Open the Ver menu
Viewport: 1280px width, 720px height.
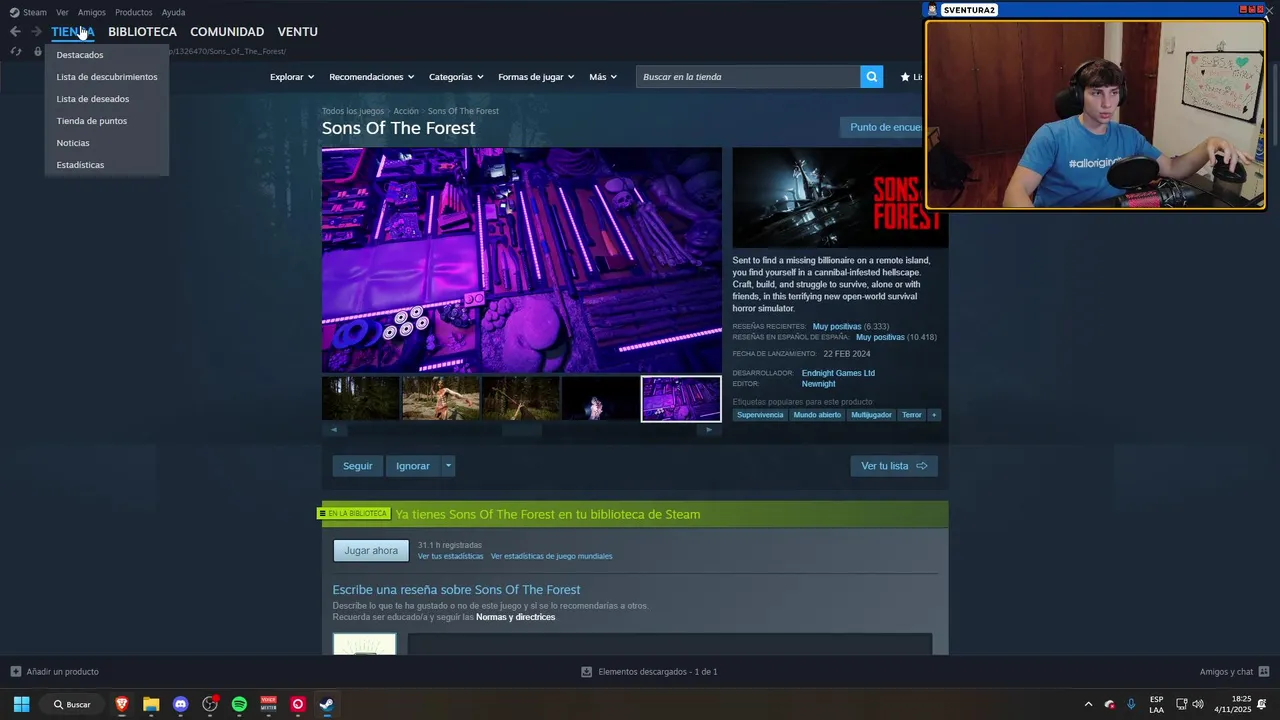click(x=62, y=12)
